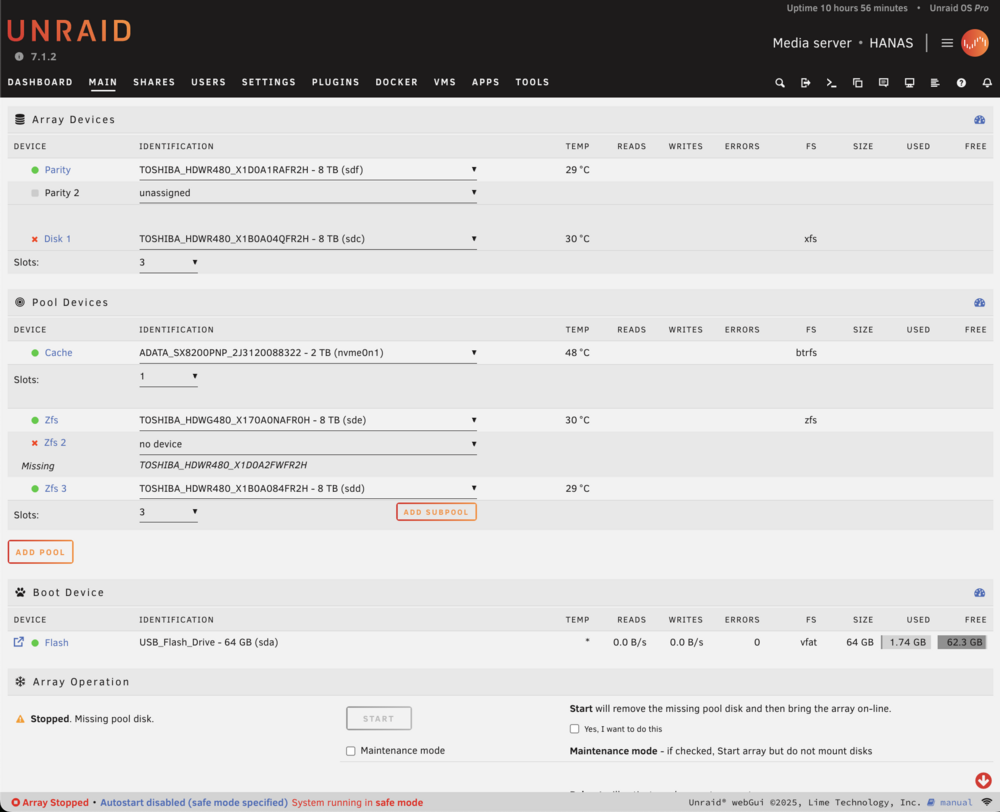
Task: Open the feedback icon in toolbar
Action: [883, 83]
